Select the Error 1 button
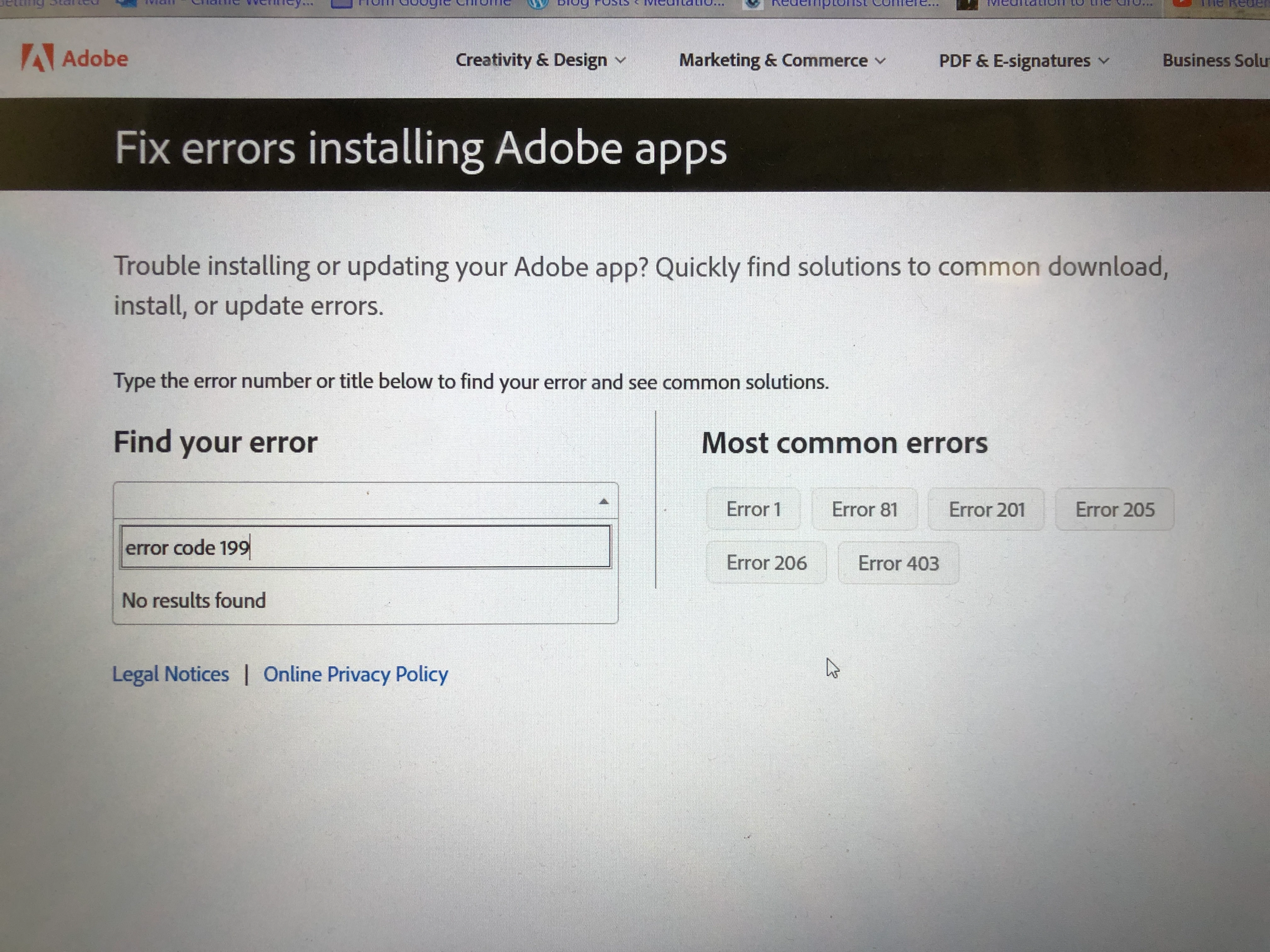The image size is (1270, 952). pos(753,510)
